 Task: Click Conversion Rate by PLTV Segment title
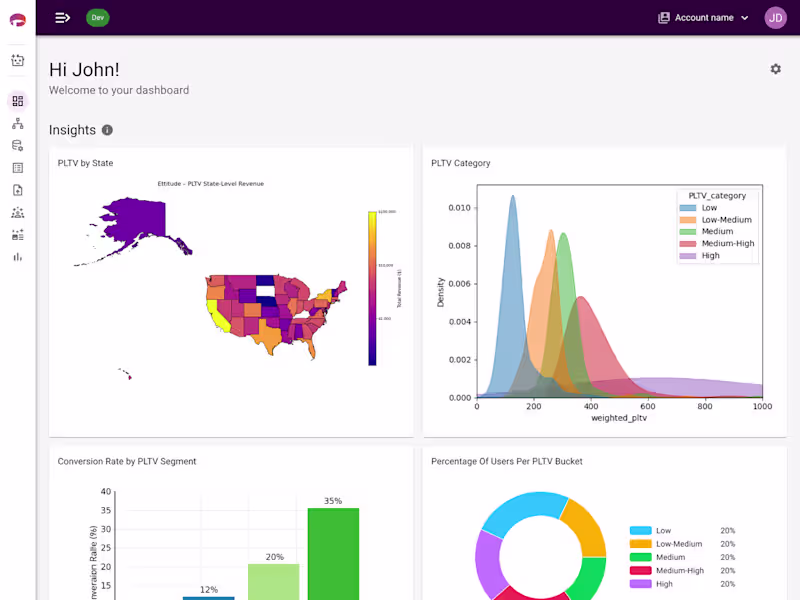127,461
